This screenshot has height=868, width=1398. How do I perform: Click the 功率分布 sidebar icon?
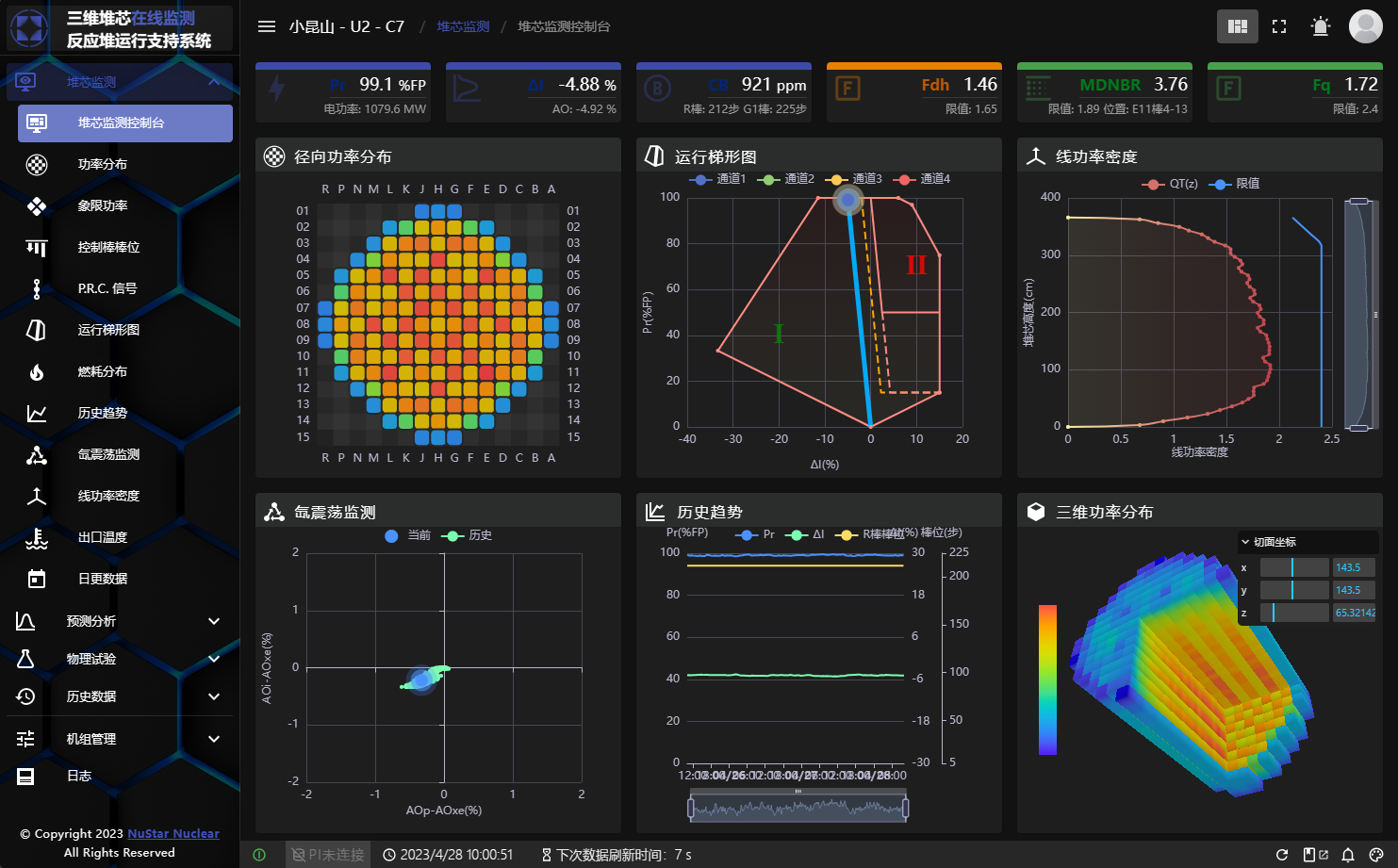[x=37, y=165]
